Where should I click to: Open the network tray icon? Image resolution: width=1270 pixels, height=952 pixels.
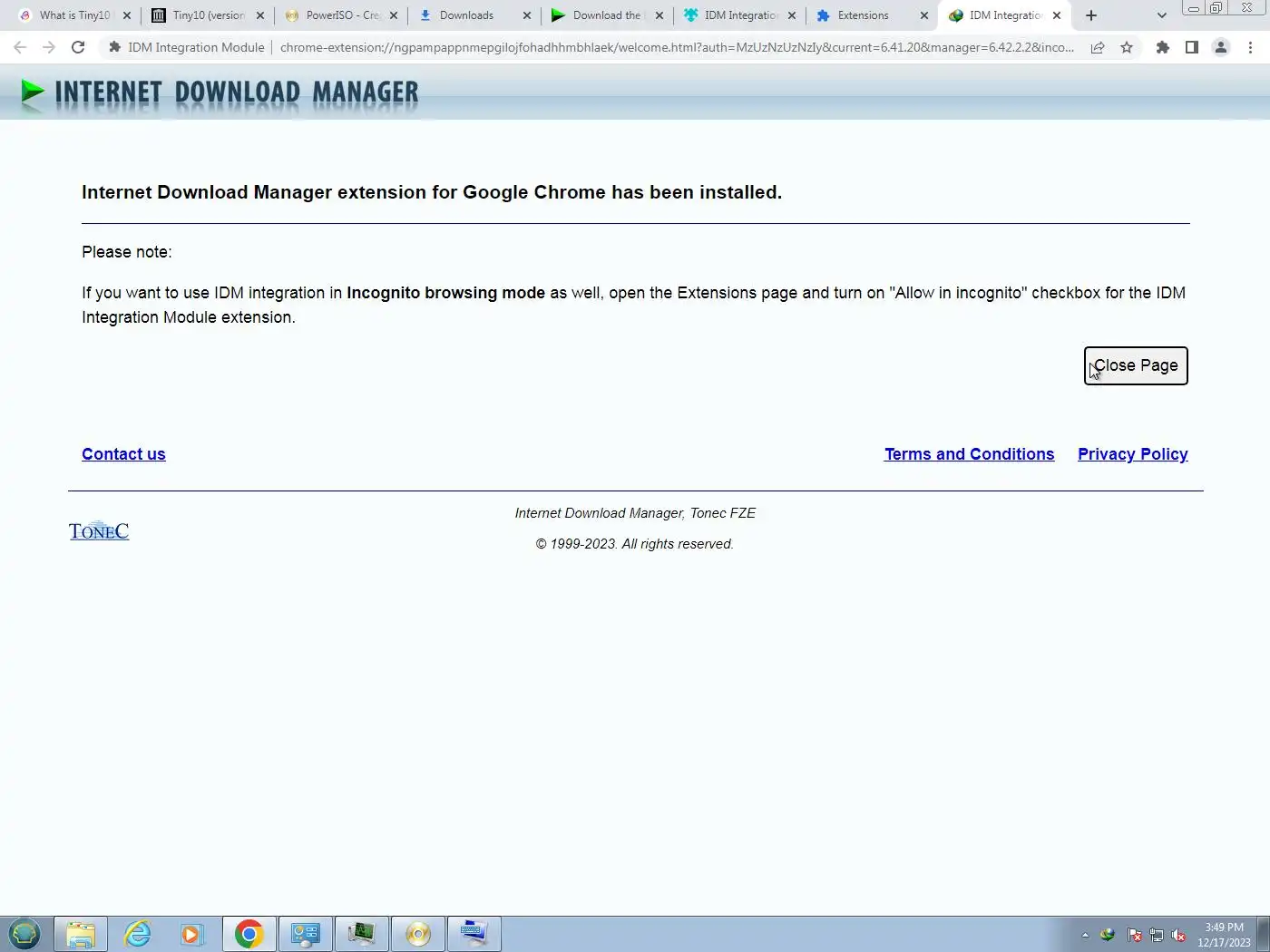pyautogui.click(x=1157, y=935)
